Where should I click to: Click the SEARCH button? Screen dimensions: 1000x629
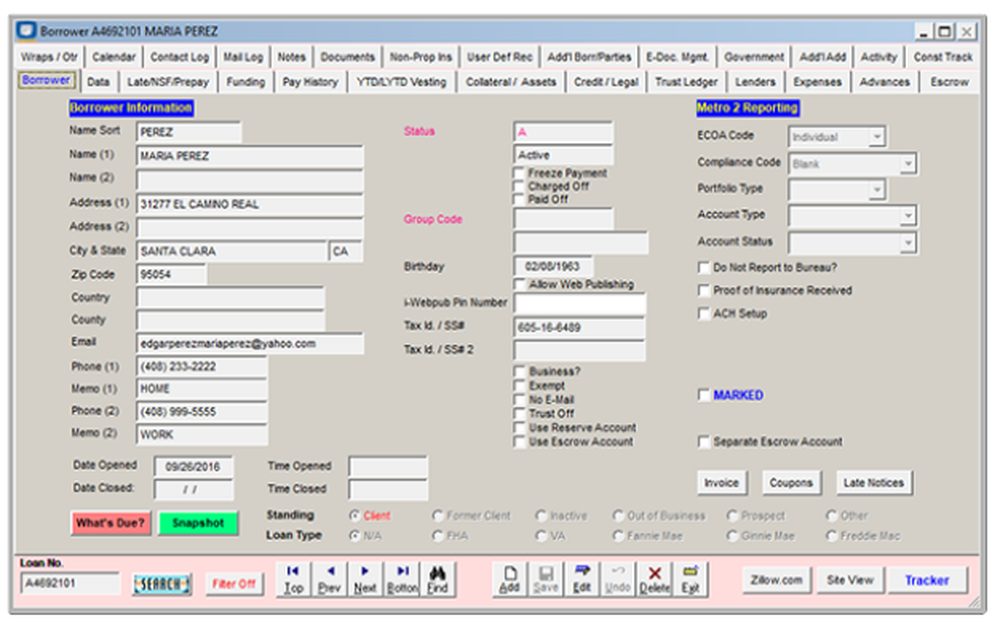click(x=162, y=584)
